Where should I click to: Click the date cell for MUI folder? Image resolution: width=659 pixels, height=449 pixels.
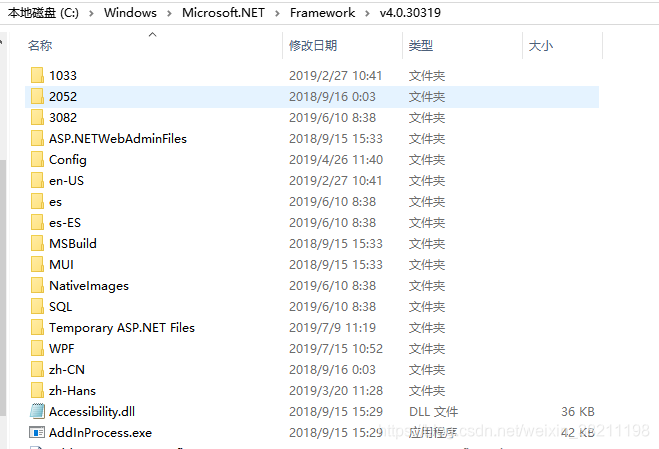(336, 265)
